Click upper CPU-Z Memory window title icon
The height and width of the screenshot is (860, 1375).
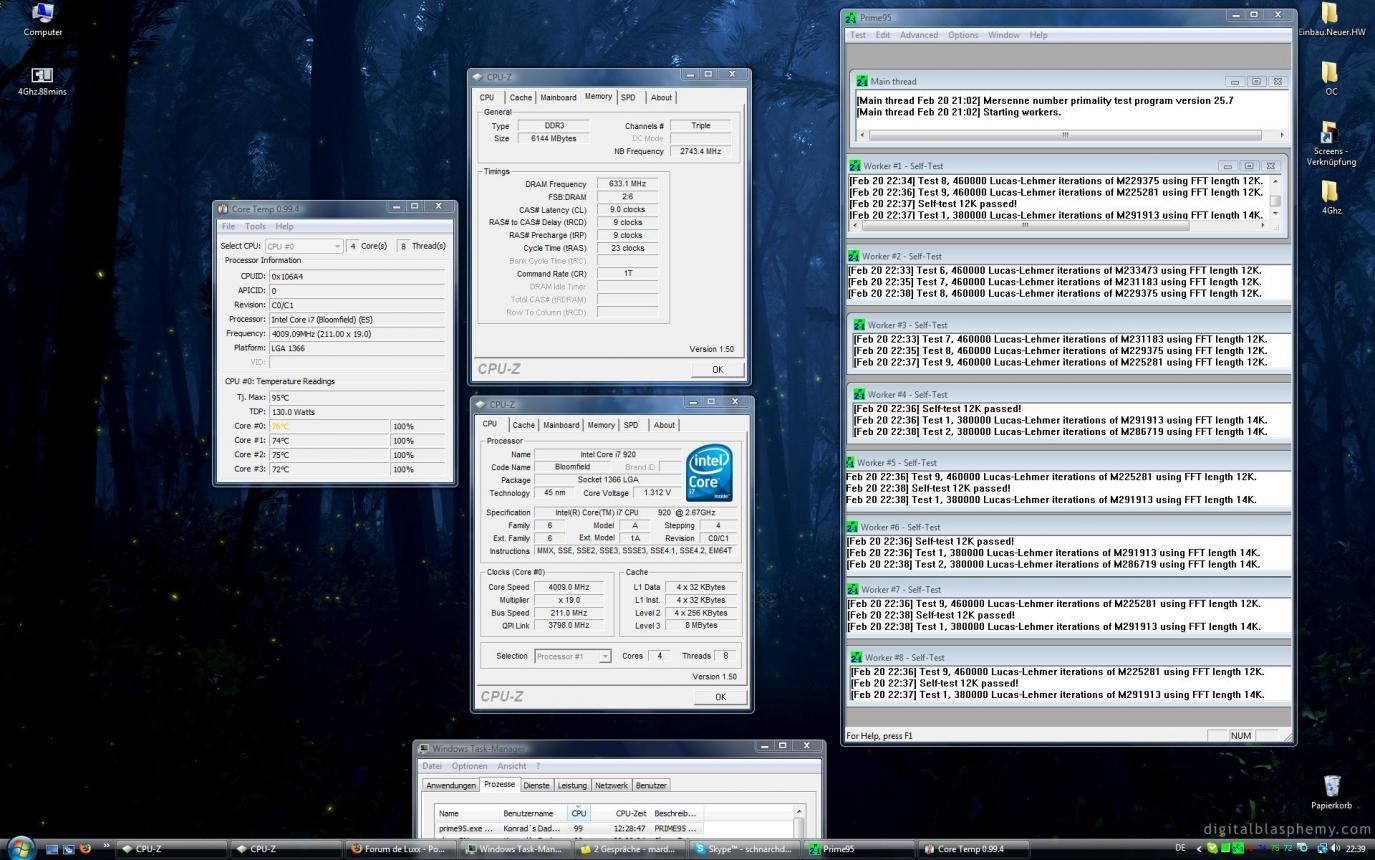(x=478, y=77)
